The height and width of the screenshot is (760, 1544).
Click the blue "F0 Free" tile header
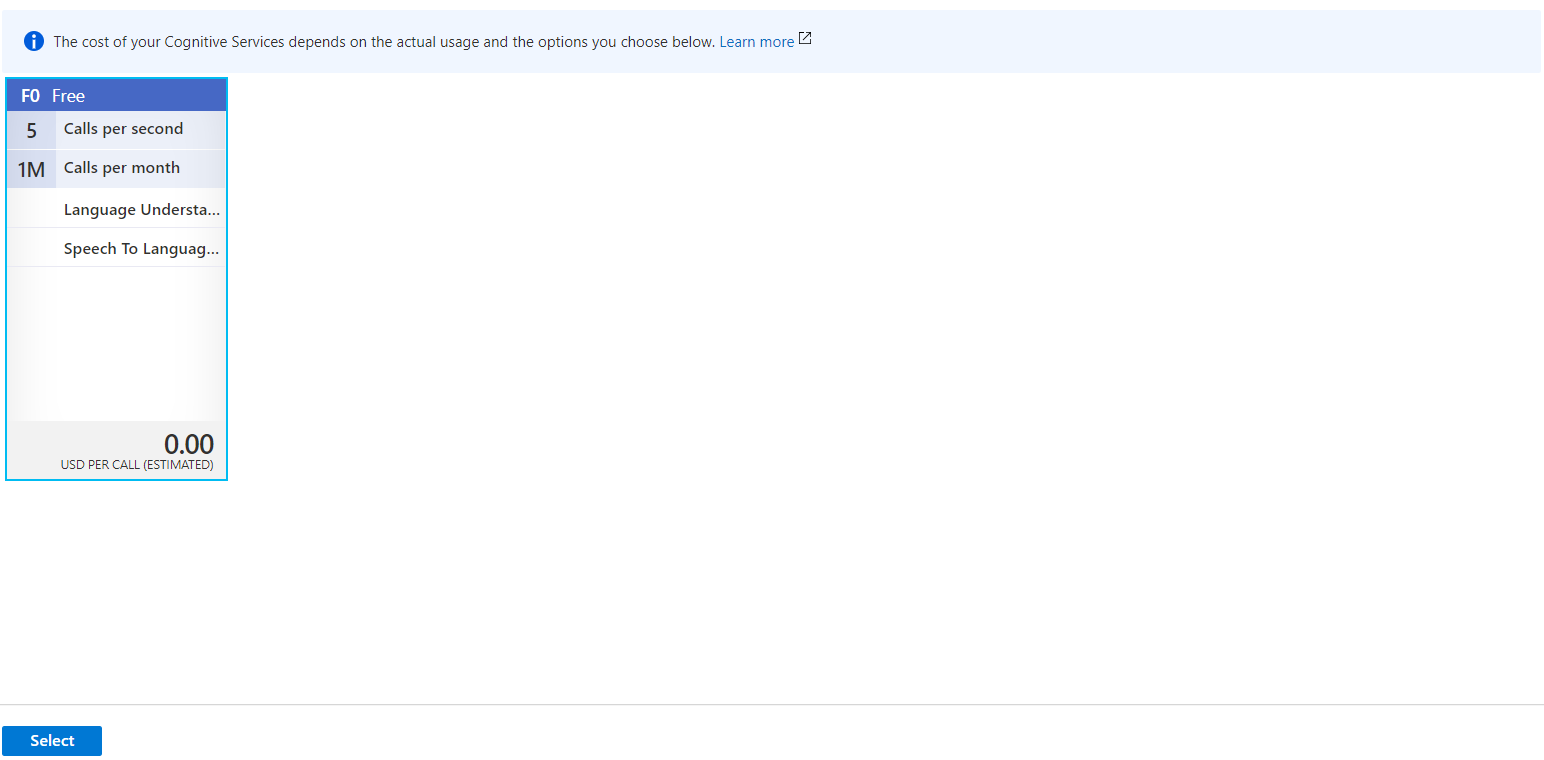[x=116, y=95]
